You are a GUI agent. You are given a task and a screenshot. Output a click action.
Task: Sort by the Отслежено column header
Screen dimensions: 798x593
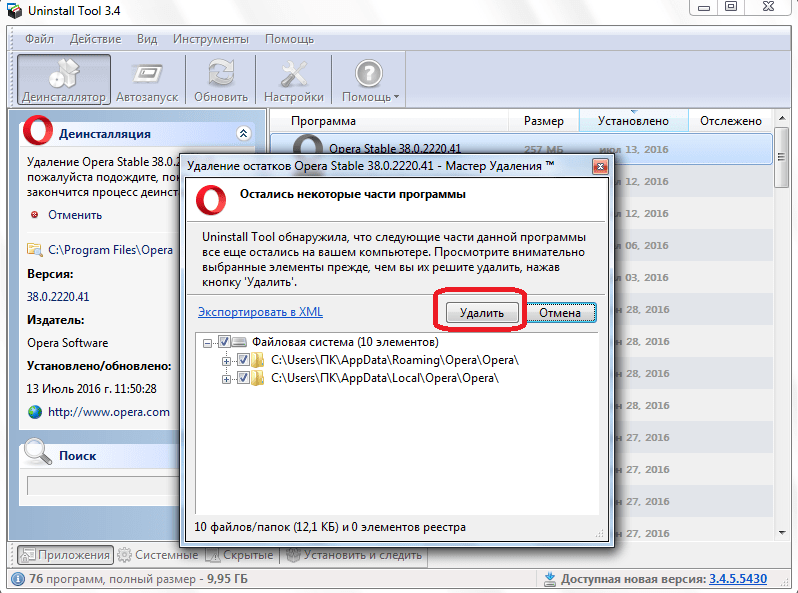[x=730, y=121]
